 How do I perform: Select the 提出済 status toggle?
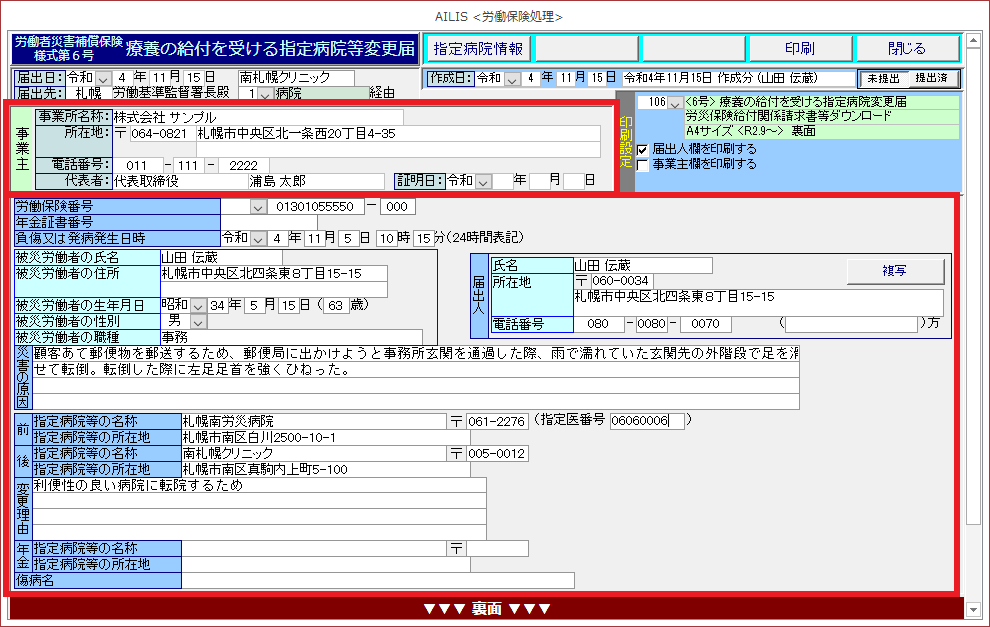pyautogui.click(x=934, y=78)
